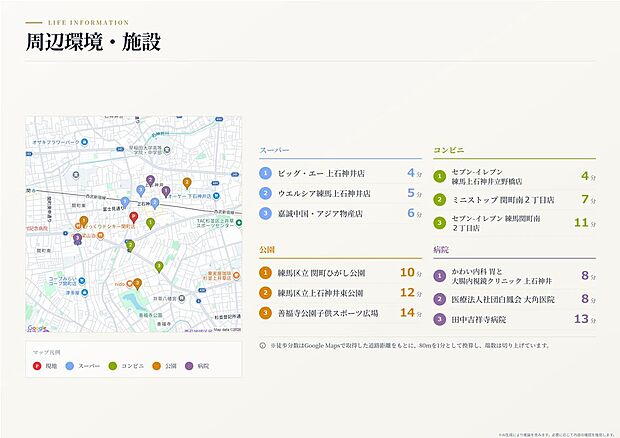Select green convenience store pin 3 on map
Image resolution: width=620 pixels, height=438 pixels.
pyautogui.click(x=159, y=267)
